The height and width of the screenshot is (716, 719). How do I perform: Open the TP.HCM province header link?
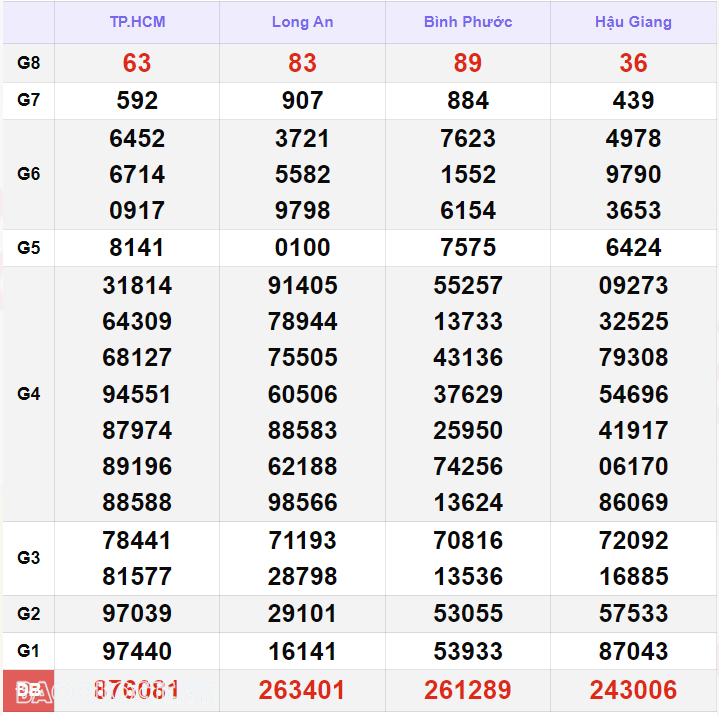(137, 22)
